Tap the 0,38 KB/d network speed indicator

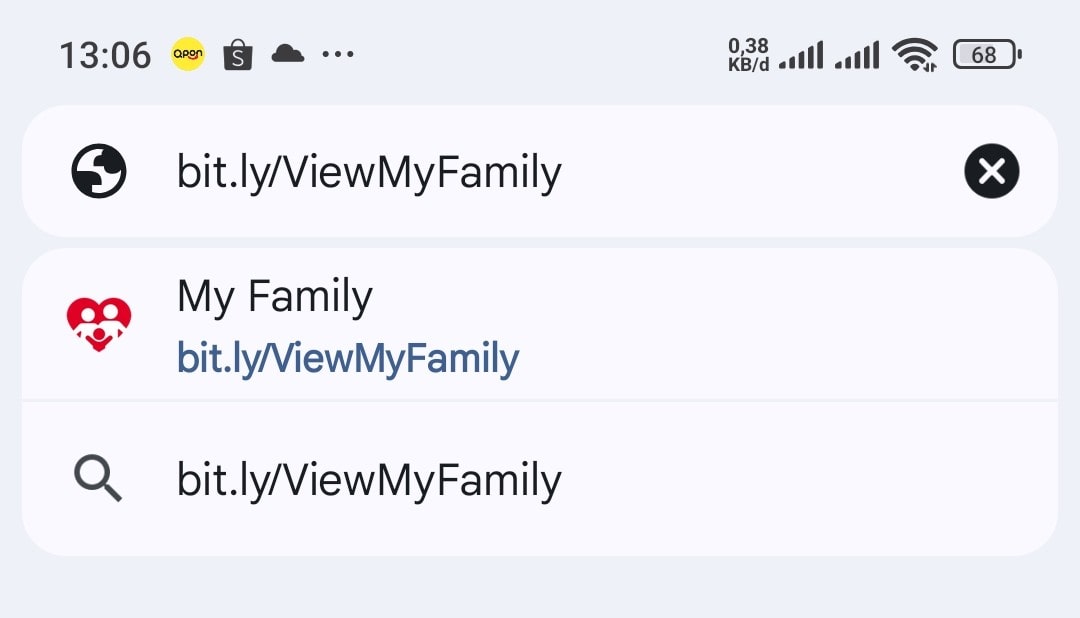coord(748,54)
